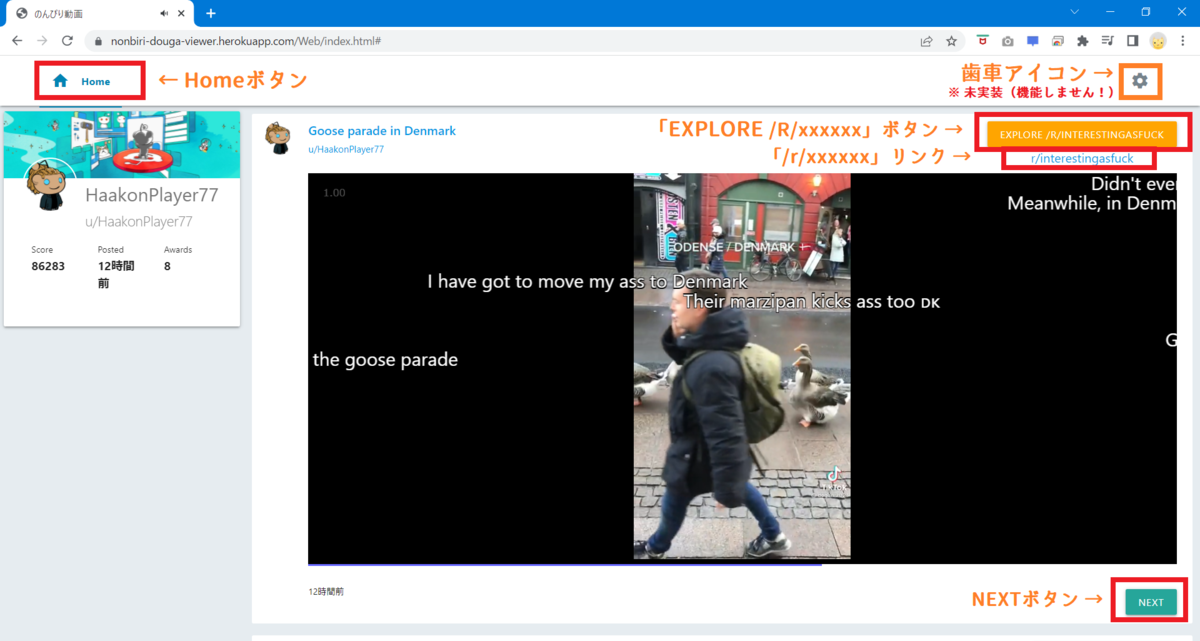Open post title Goose parade in Denmark
The height and width of the screenshot is (641, 1200).
pyautogui.click(x=382, y=131)
